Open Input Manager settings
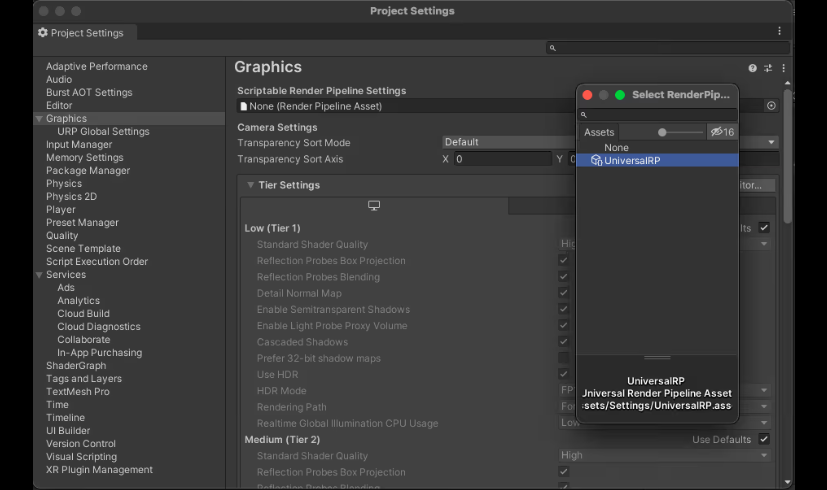This screenshot has width=827, height=490. pyautogui.click(x=79, y=145)
